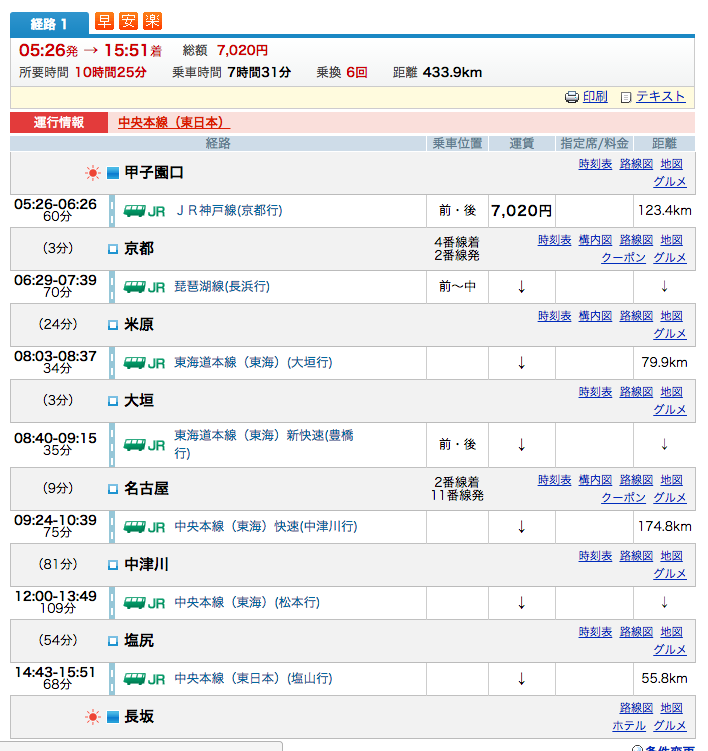The height and width of the screenshot is (751, 708).
Task: Open グルメ for 米原 station
Action: (670, 334)
